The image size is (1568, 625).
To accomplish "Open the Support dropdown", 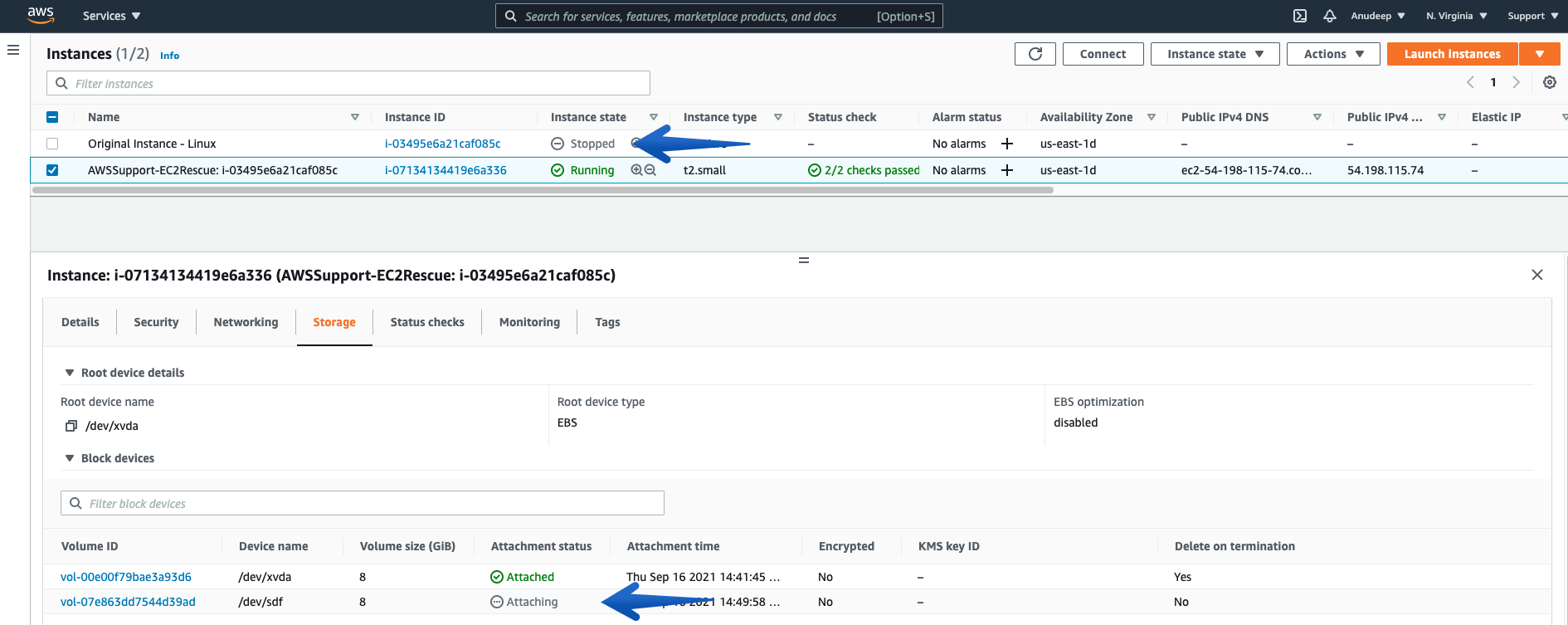I will coord(1532,16).
